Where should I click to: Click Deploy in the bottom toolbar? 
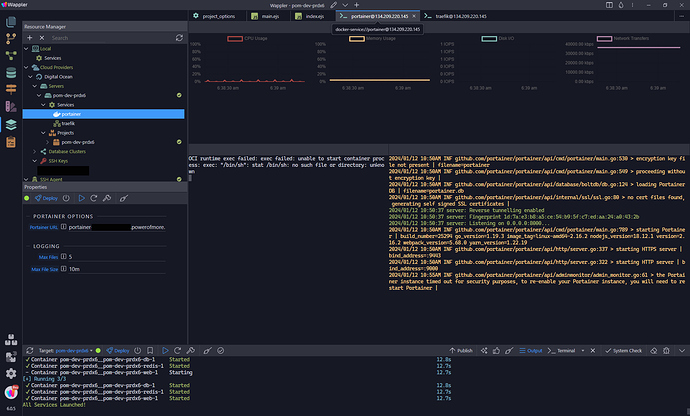point(118,350)
